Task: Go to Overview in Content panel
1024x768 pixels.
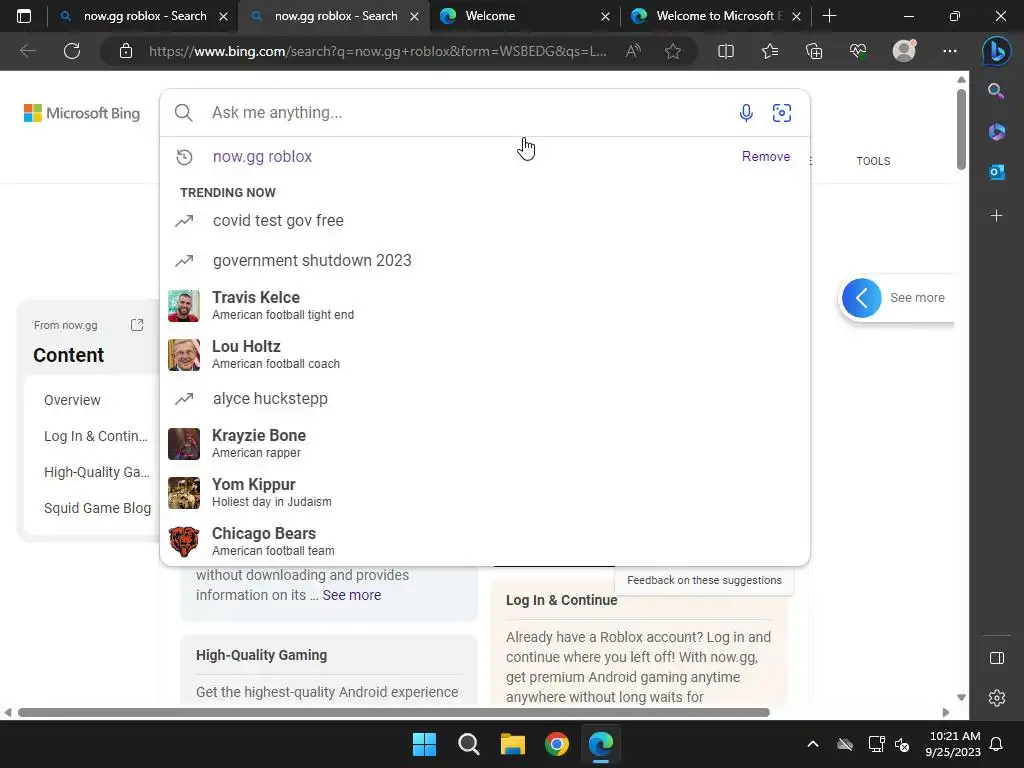Action: click(72, 400)
